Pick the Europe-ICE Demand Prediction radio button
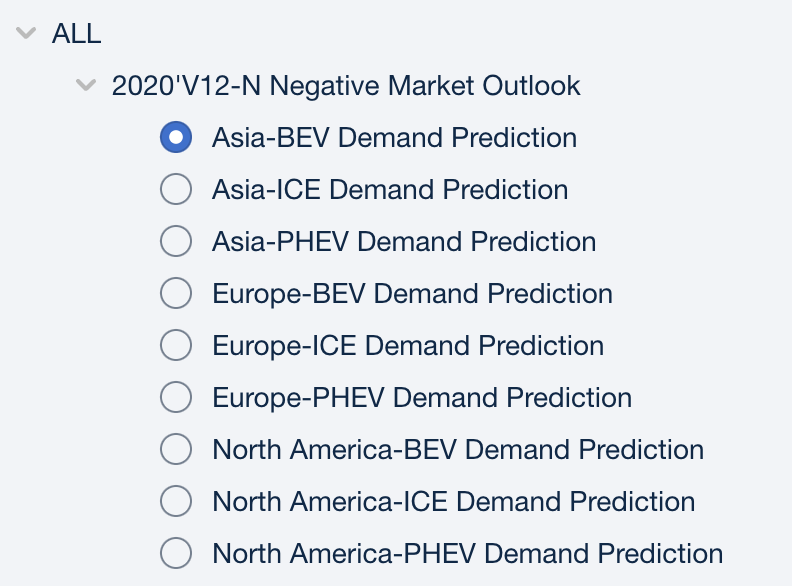Viewport: 792px width, 586px height. (176, 346)
